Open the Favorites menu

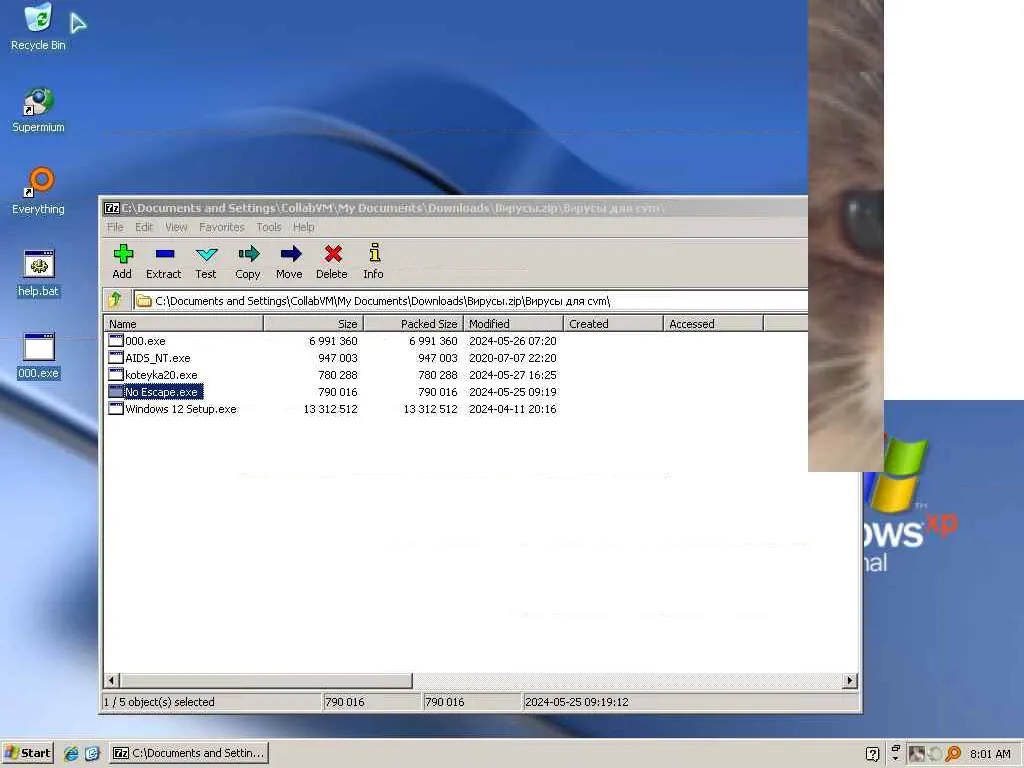click(221, 227)
